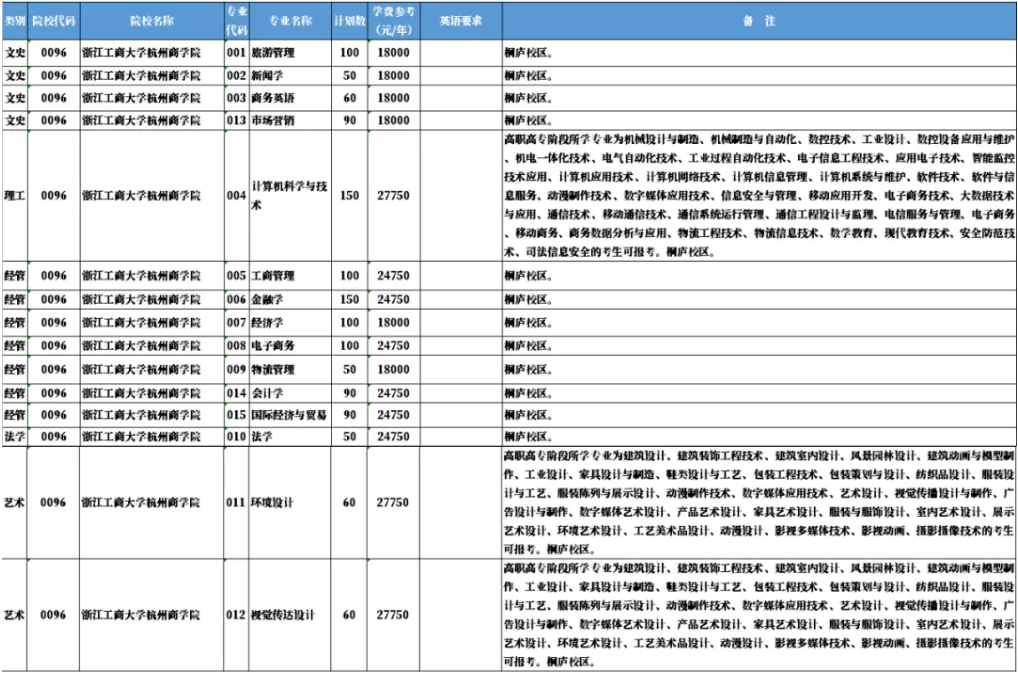Select the 专业名称 column header
Image resolution: width=1018 pixels, height=674 pixels.
click(x=289, y=21)
